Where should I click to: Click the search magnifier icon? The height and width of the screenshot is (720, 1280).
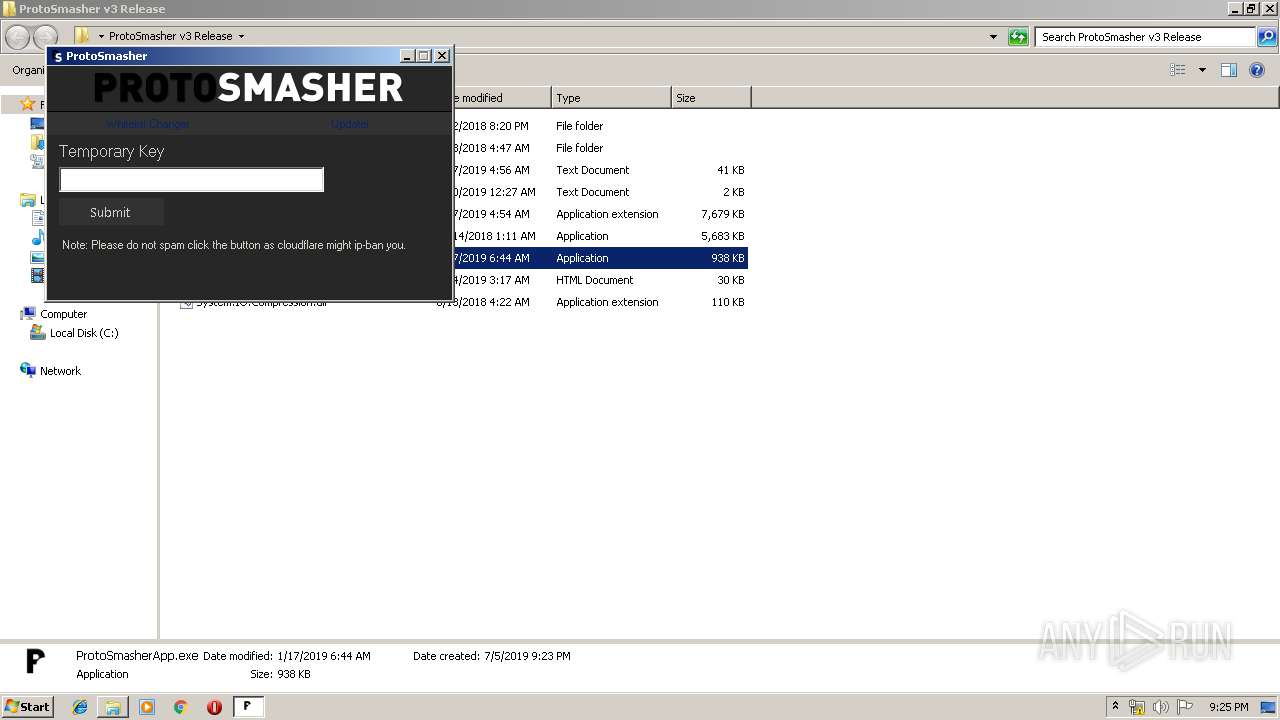(x=1267, y=37)
